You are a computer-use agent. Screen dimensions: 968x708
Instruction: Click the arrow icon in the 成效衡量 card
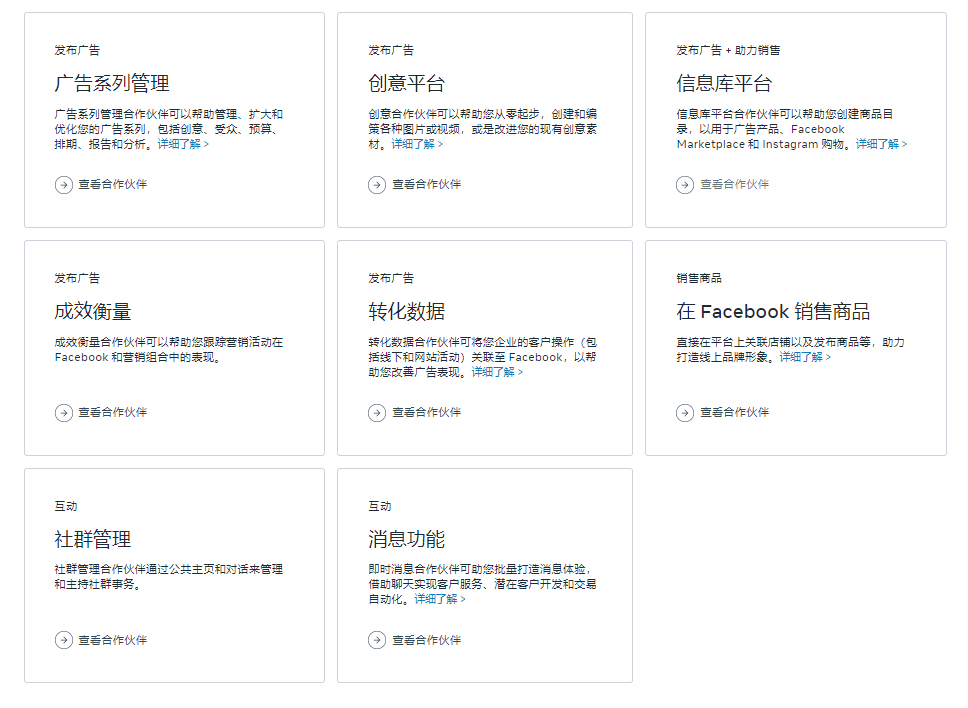63,412
